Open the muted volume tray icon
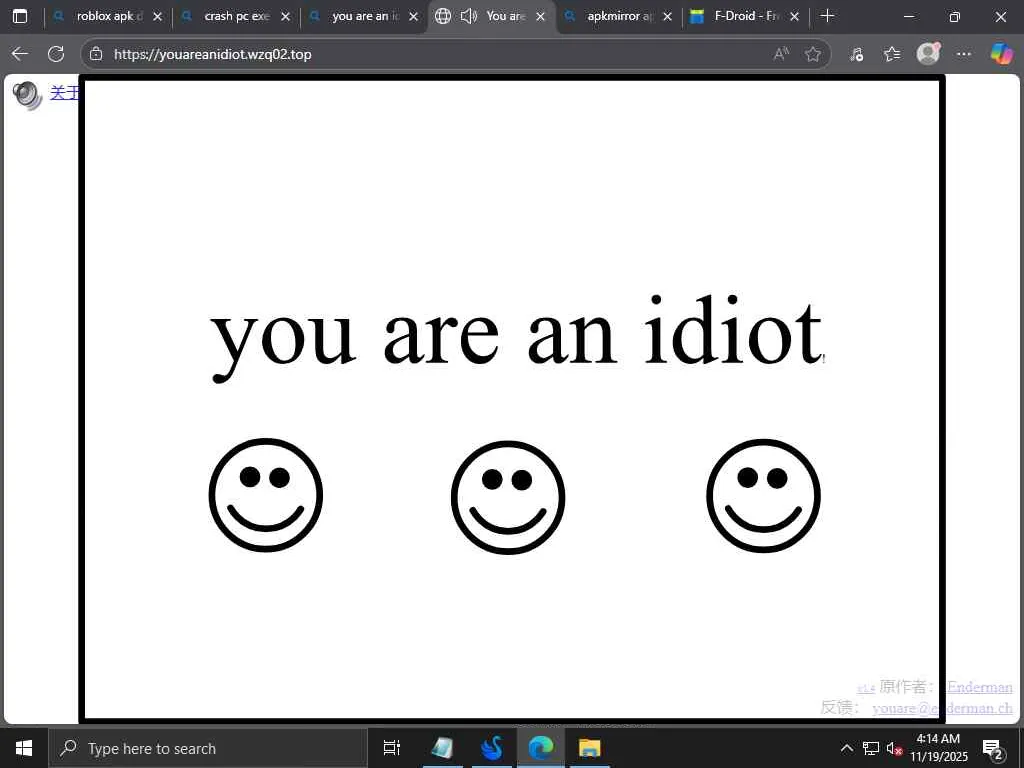The height and width of the screenshot is (768, 1024). (x=894, y=748)
